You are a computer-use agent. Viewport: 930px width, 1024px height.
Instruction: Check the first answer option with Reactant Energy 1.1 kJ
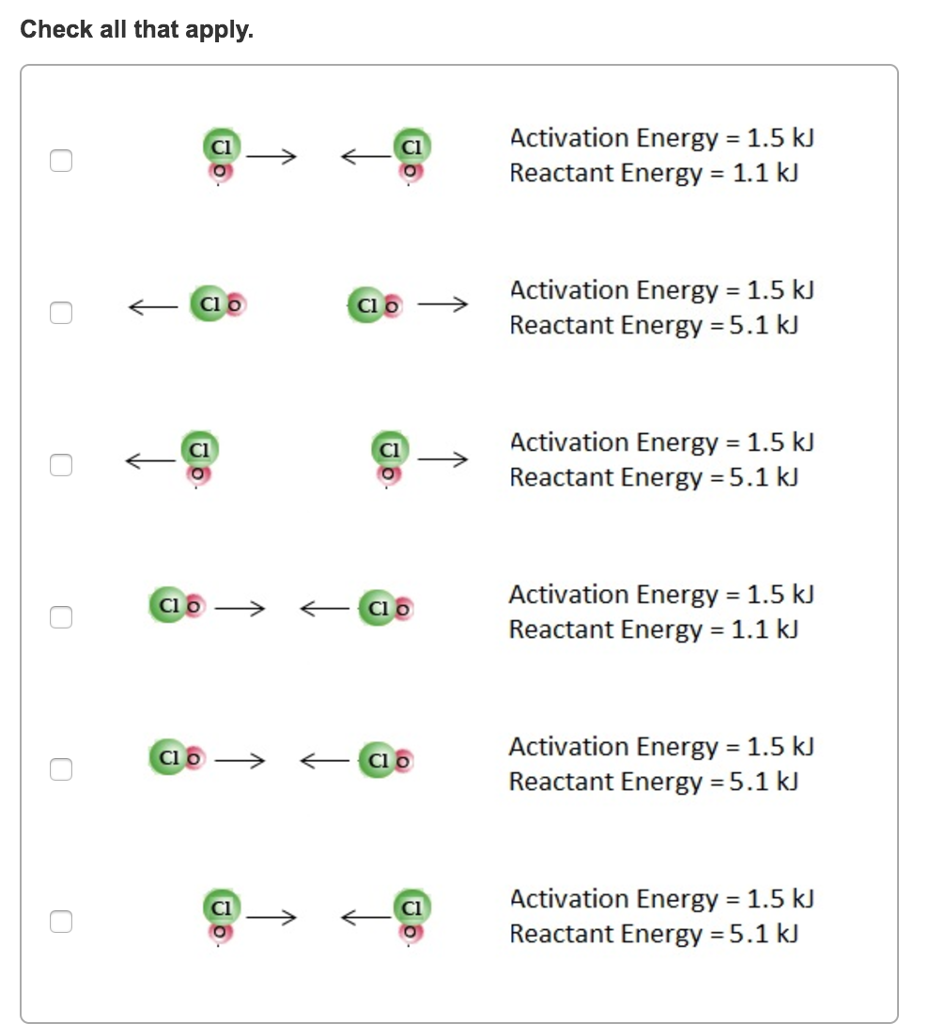click(x=60, y=159)
